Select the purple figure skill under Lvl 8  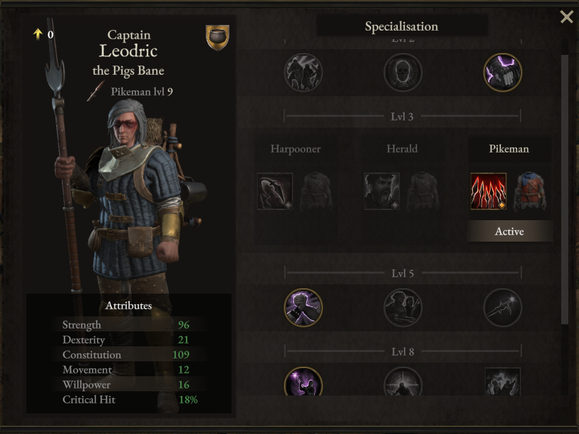coord(303,381)
